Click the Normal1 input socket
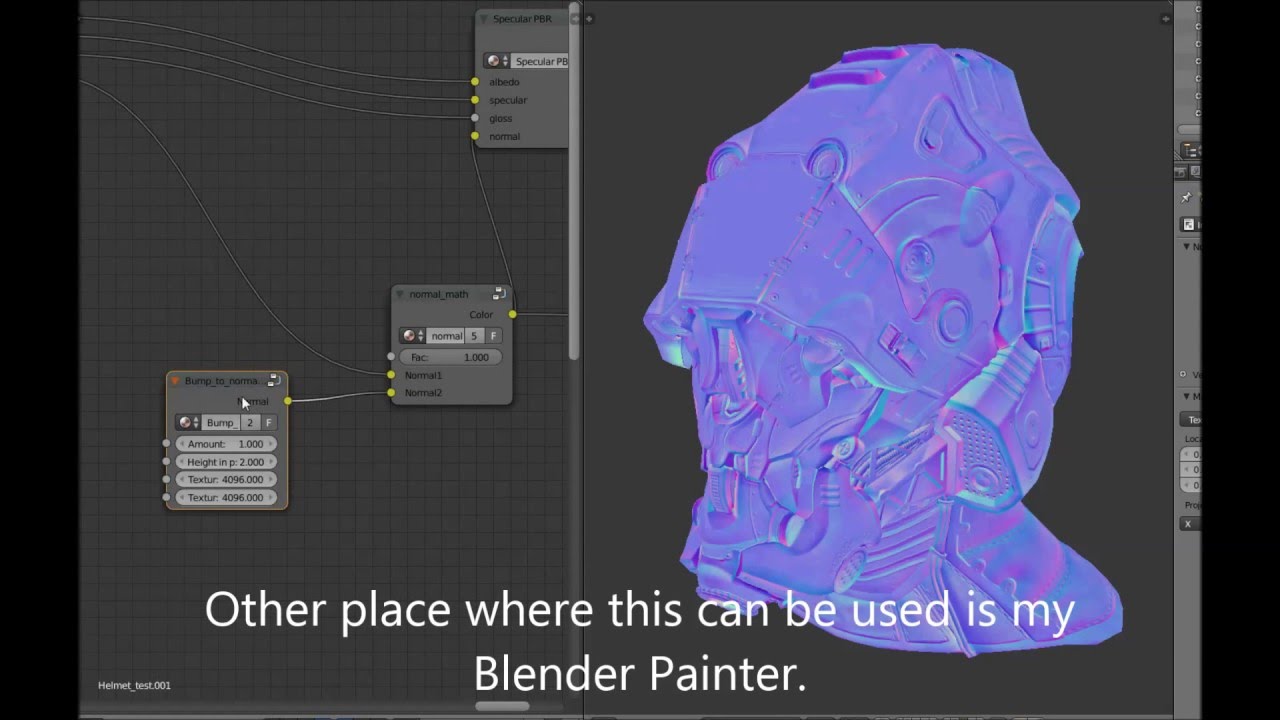 point(391,375)
